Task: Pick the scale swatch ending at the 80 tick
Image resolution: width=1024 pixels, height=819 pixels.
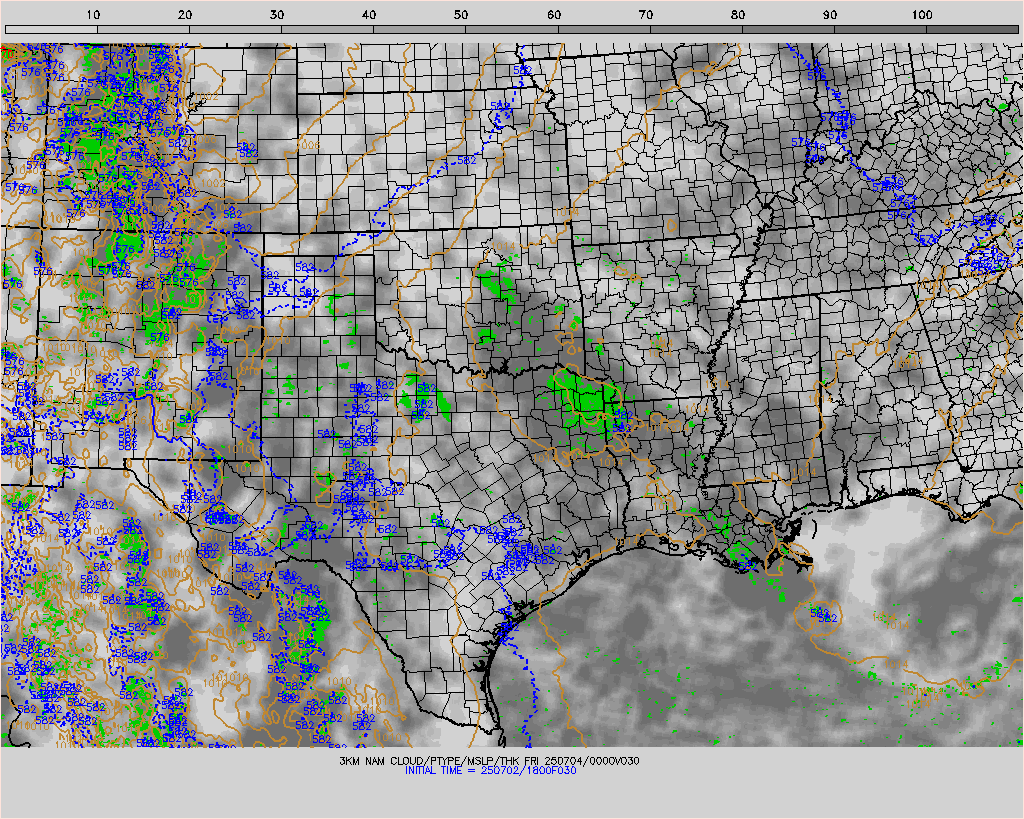Action: [696, 29]
